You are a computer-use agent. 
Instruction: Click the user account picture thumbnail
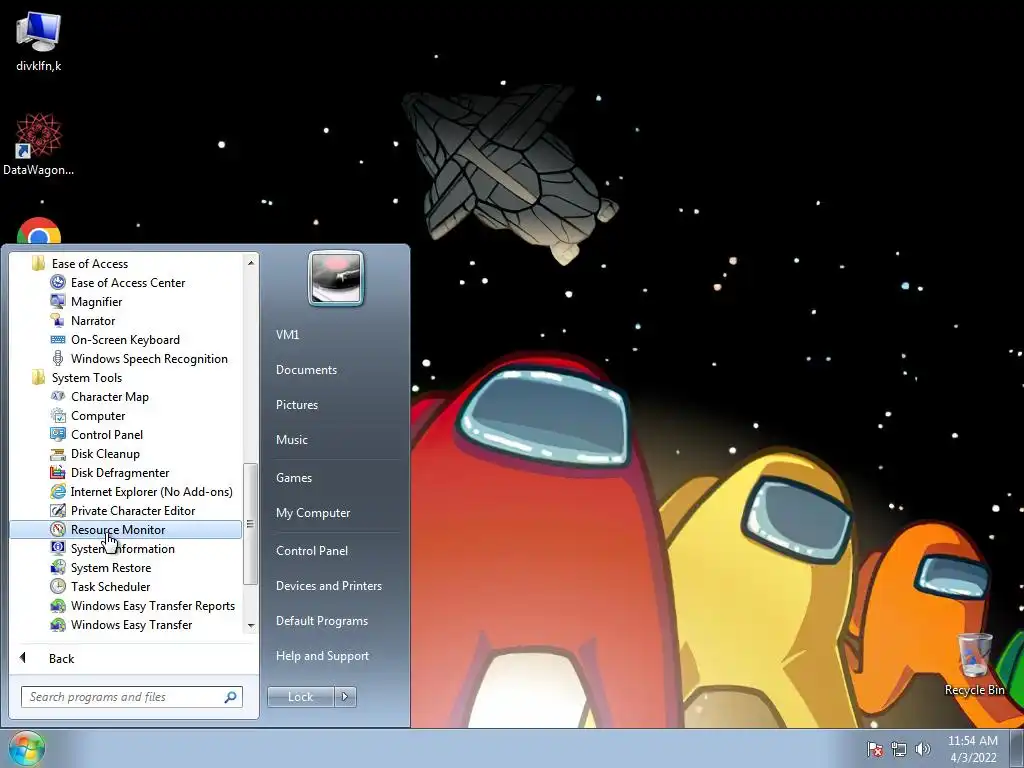tap(336, 278)
